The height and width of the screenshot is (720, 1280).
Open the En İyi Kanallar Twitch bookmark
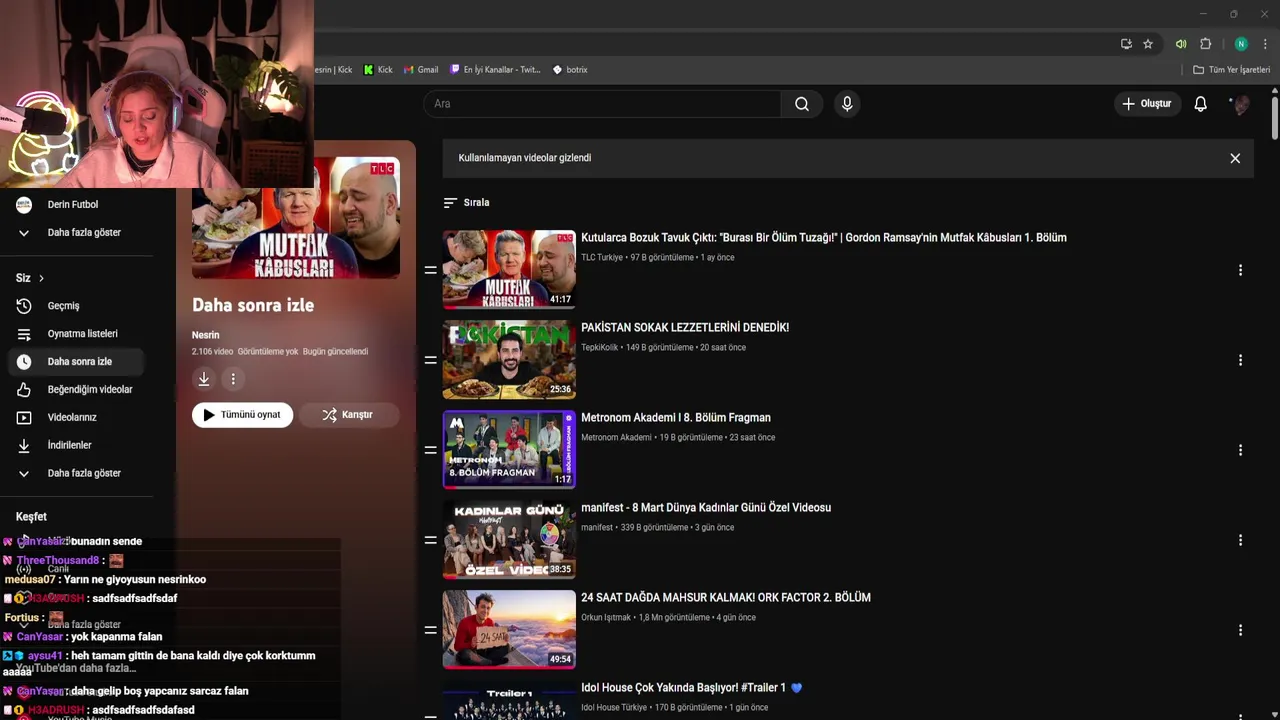[x=495, y=70]
